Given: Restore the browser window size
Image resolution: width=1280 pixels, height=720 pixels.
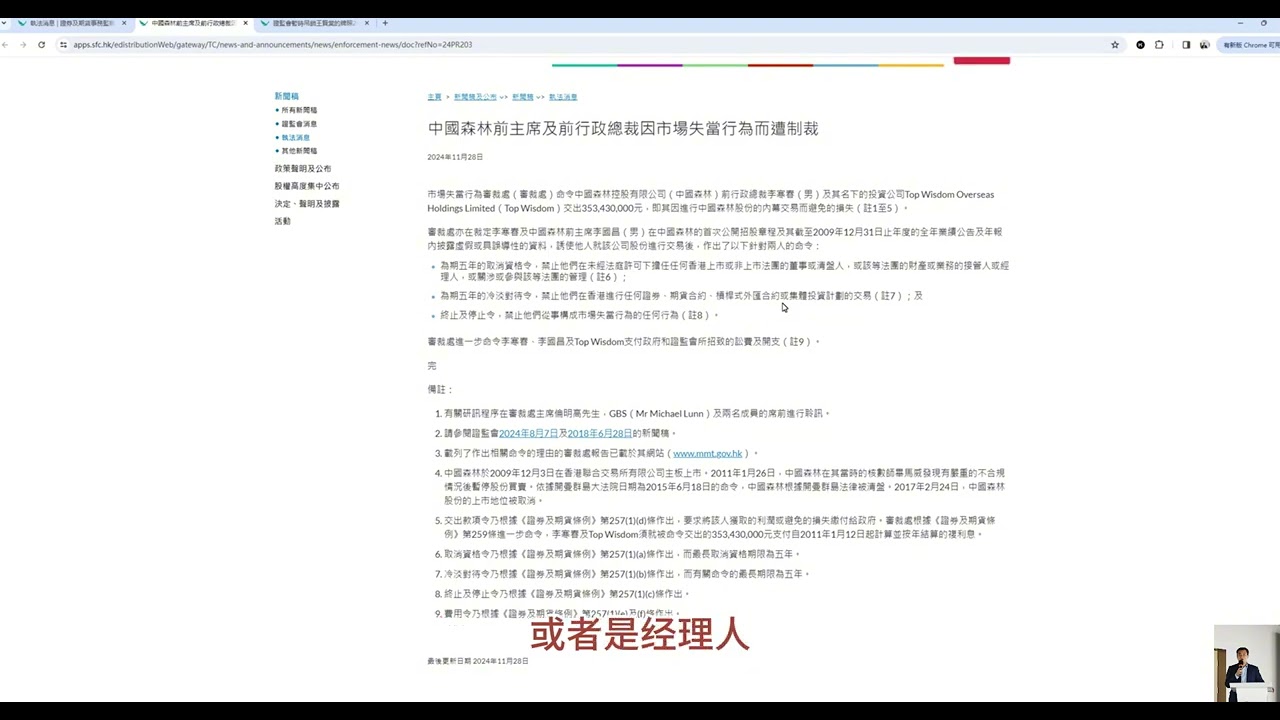Looking at the screenshot, I should click(1264, 23).
